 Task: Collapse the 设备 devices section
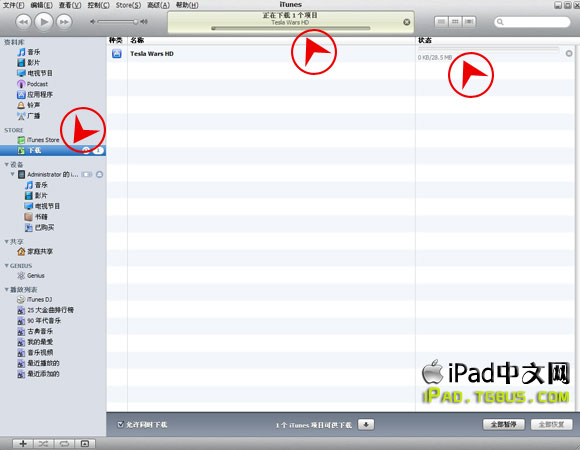point(6,164)
